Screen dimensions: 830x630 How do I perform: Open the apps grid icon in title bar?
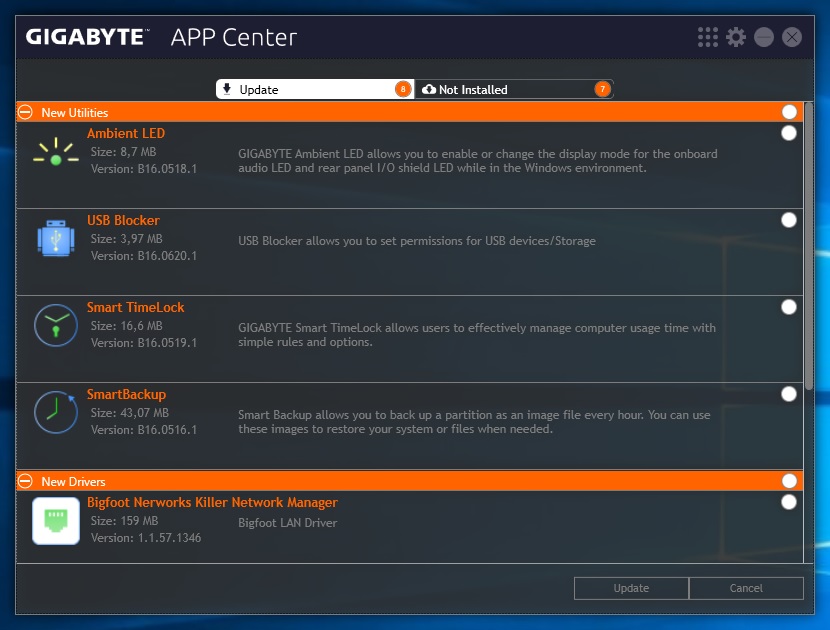coord(708,37)
